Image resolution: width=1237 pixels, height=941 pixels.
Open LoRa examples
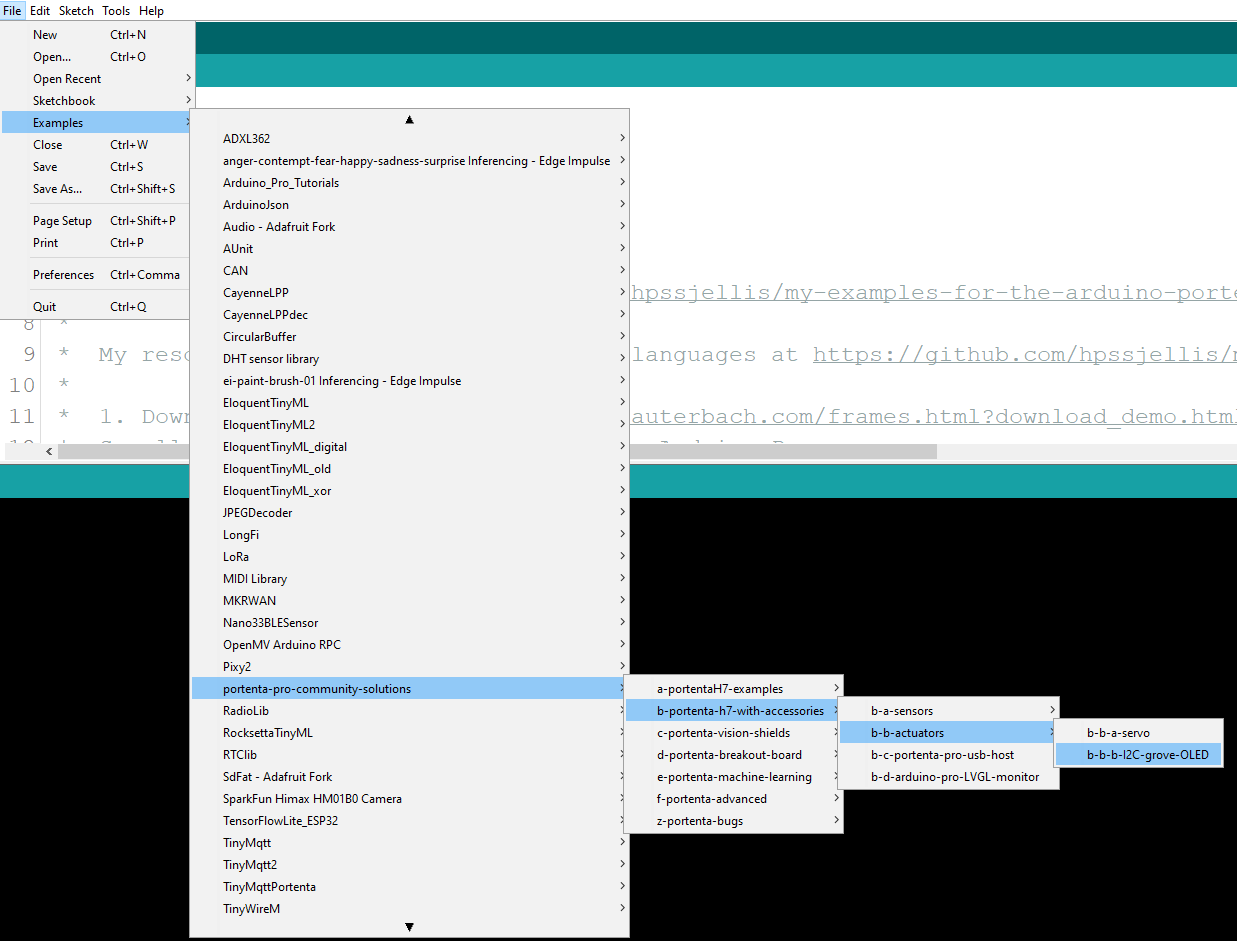point(410,557)
